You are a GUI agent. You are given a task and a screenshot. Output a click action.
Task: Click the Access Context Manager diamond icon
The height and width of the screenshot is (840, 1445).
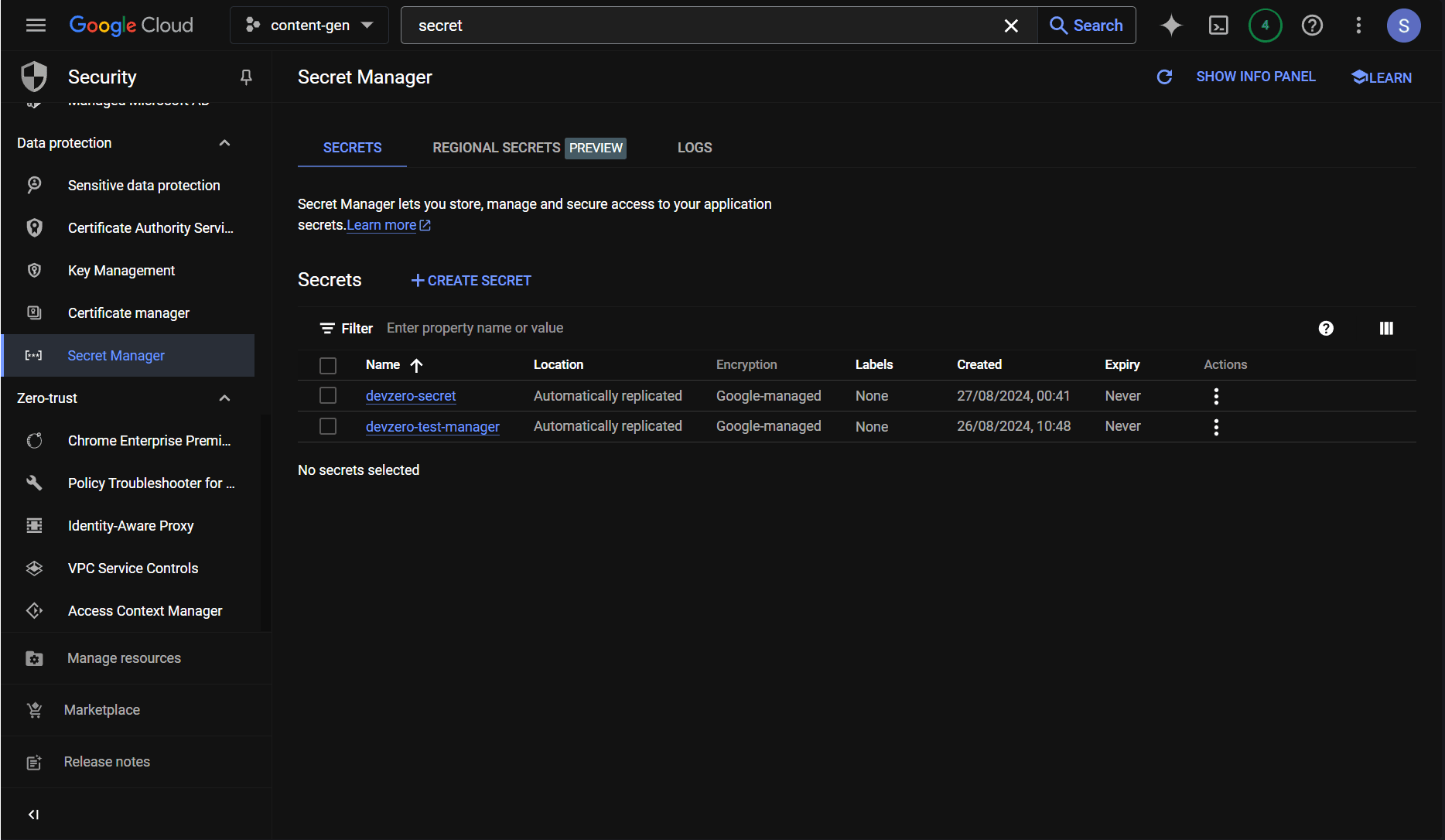[x=34, y=610]
